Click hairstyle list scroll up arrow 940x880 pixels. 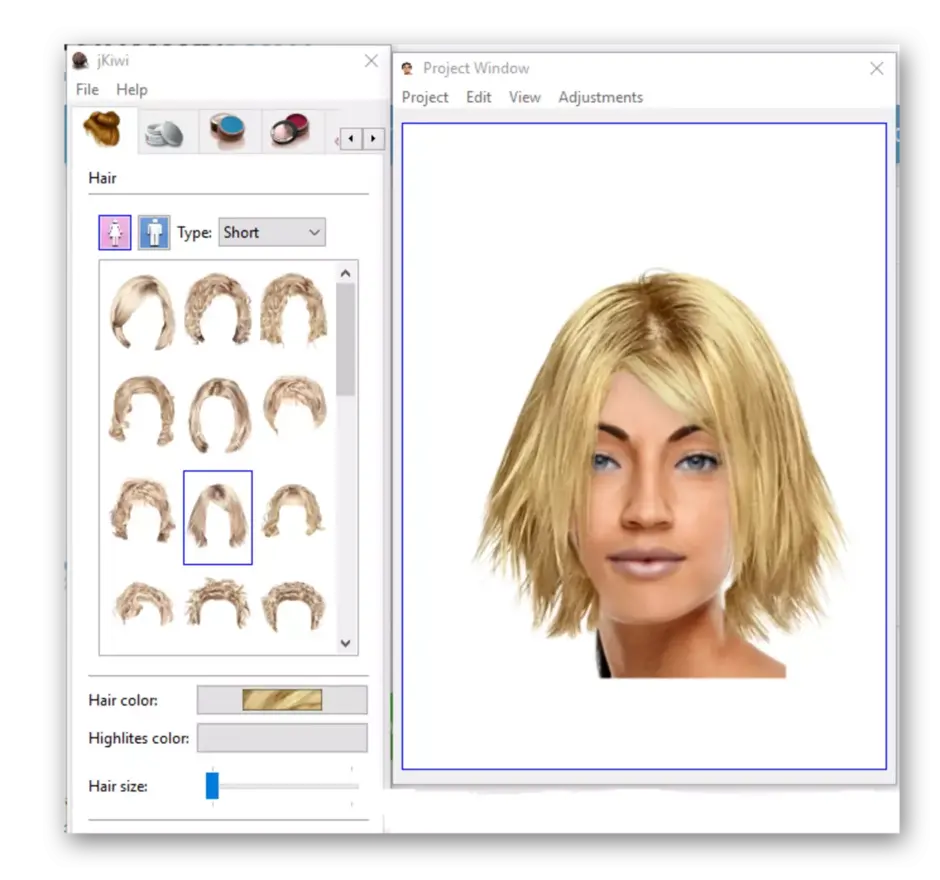click(x=345, y=273)
